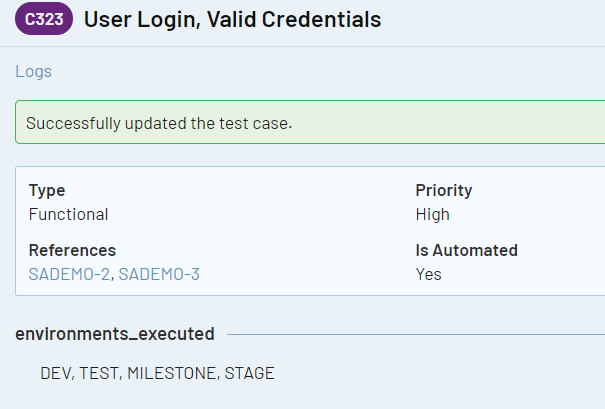Select the High priority value

coord(432,214)
